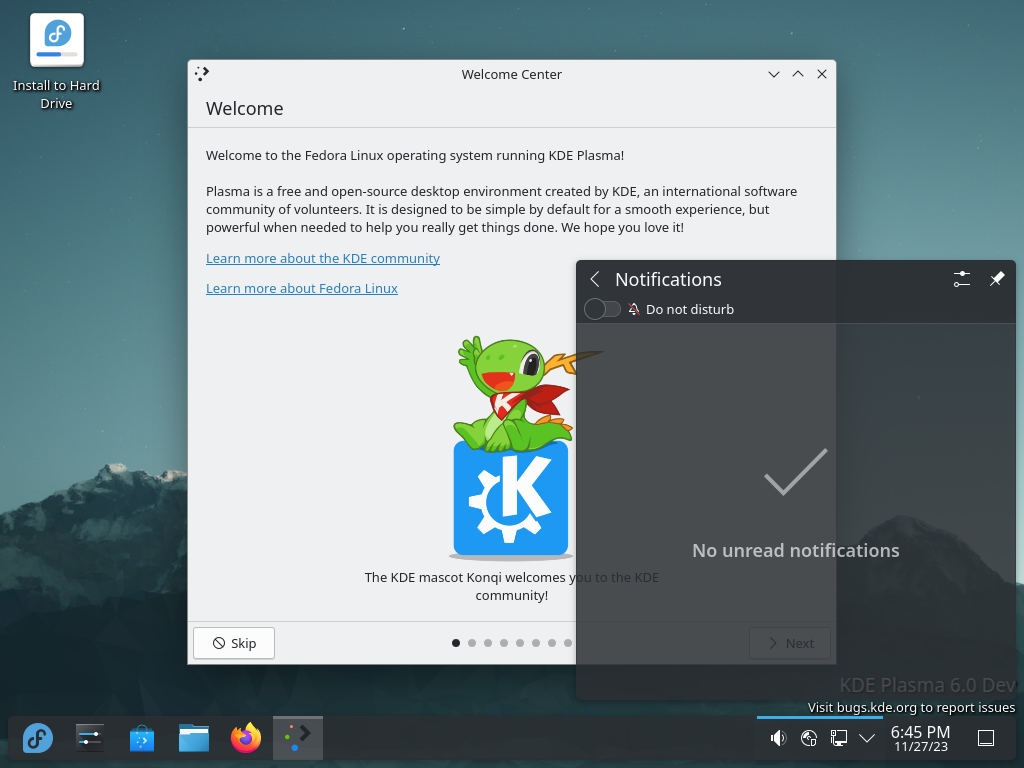The image size is (1024, 768).
Task: Open Install to Hard Drive desktop icon
Action: [56, 62]
